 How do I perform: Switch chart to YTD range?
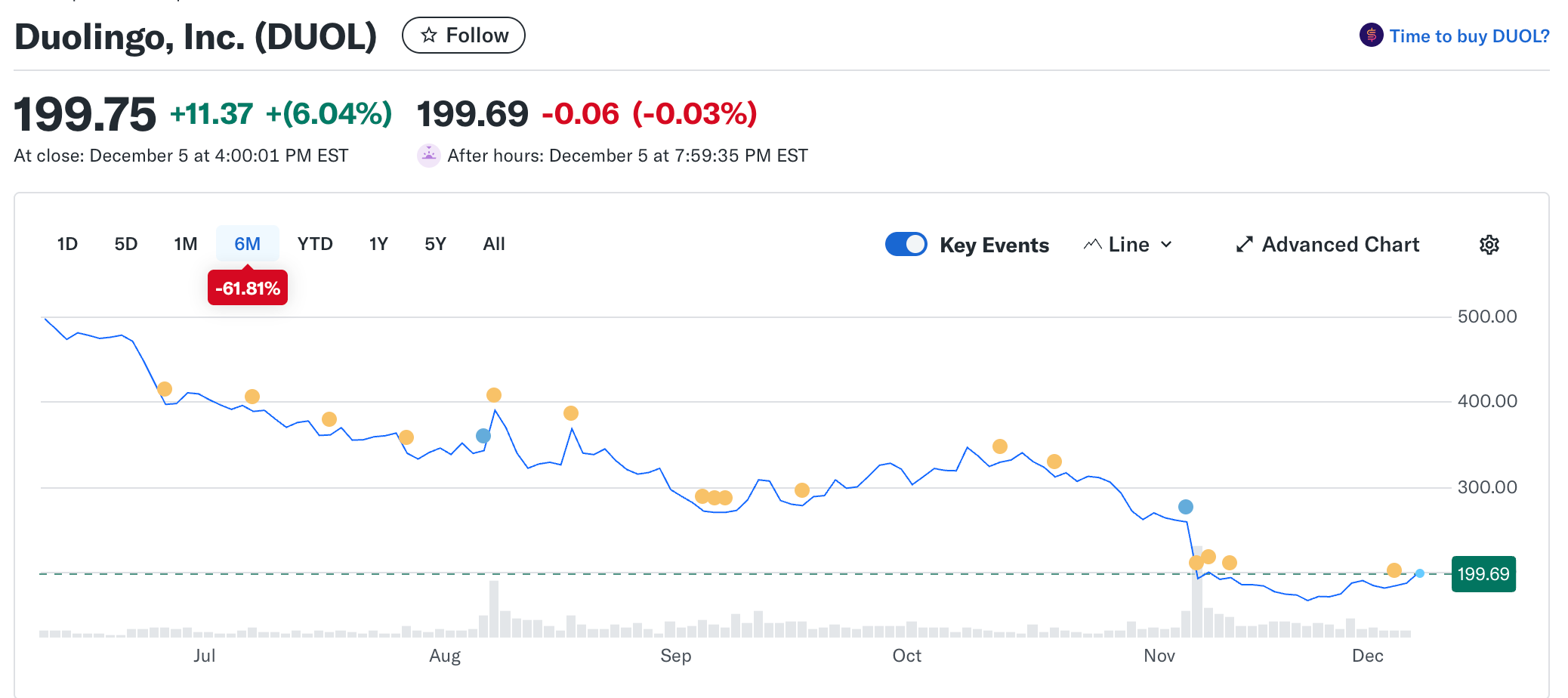[x=315, y=244]
